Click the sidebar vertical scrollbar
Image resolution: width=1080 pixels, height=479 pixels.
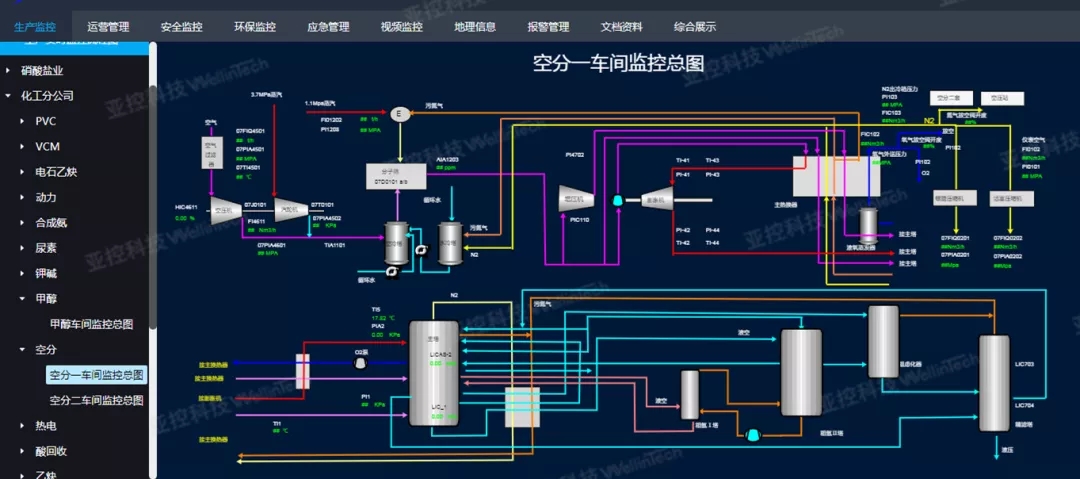coord(153,207)
